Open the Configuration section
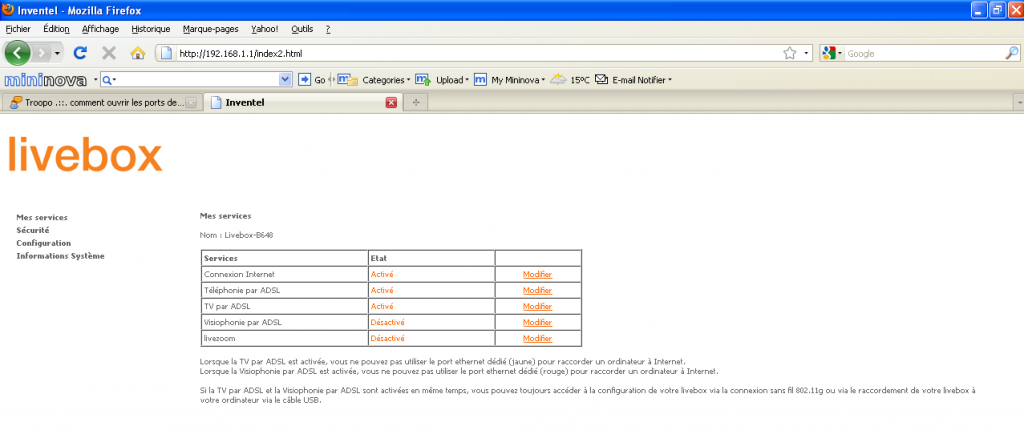1024x434 pixels. coord(44,243)
